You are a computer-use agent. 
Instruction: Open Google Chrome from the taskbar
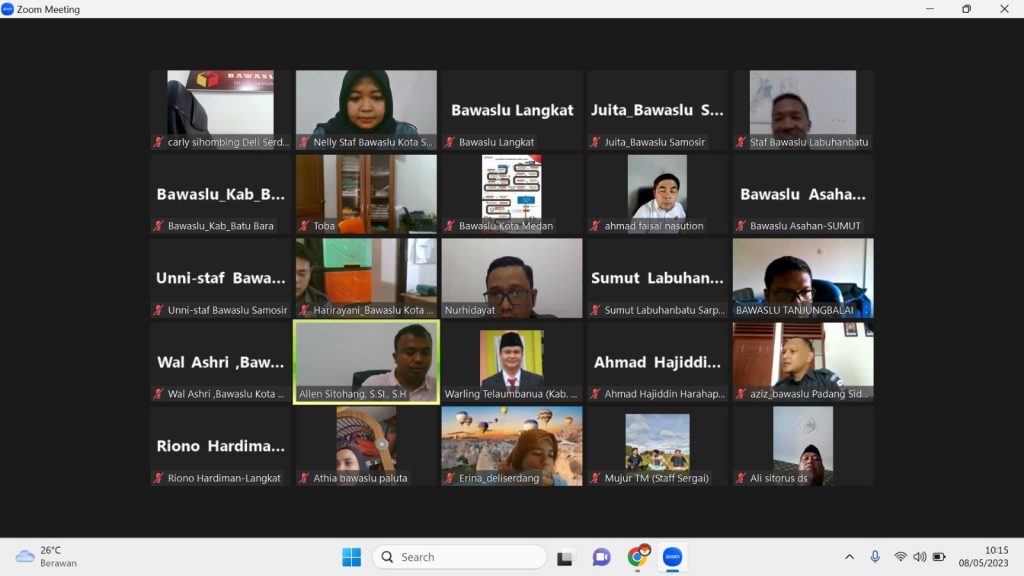click(637, 557)
